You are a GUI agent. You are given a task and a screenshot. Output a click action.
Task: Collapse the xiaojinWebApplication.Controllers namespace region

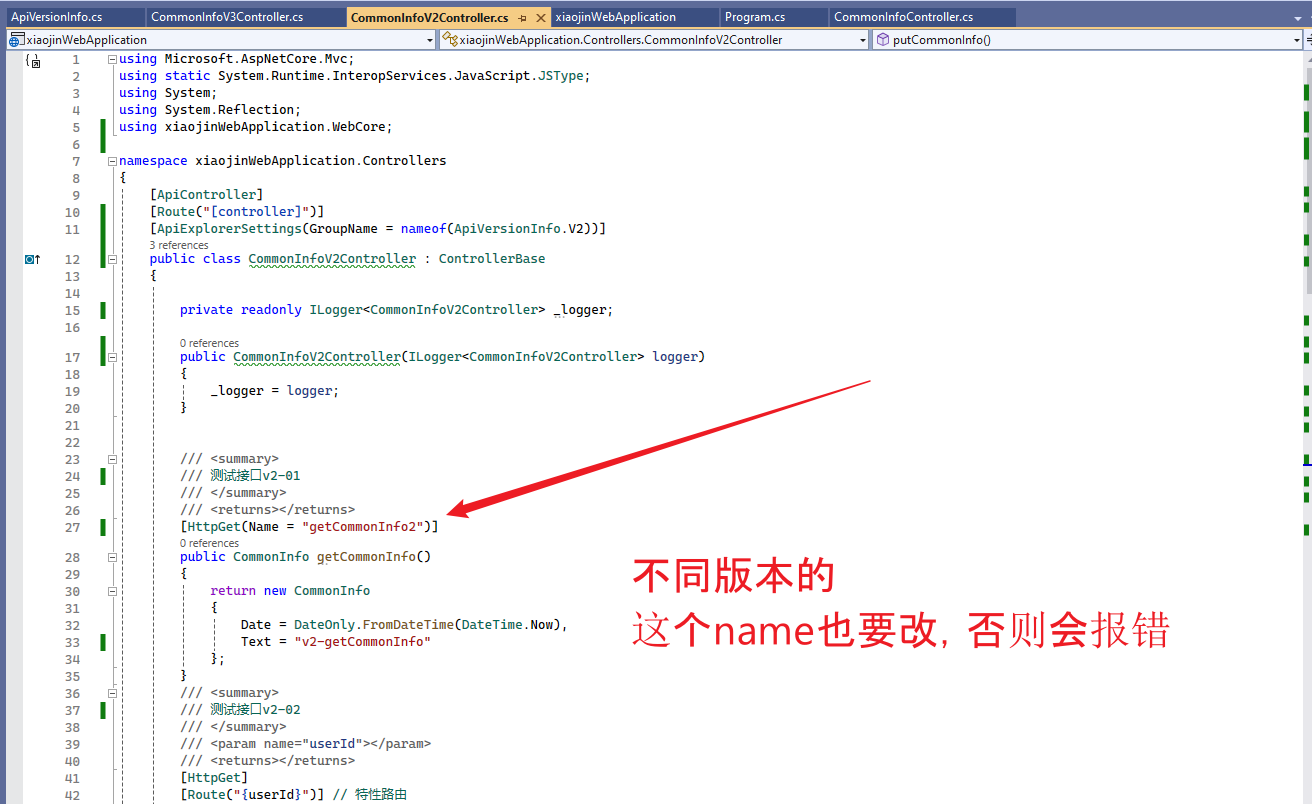111,160
